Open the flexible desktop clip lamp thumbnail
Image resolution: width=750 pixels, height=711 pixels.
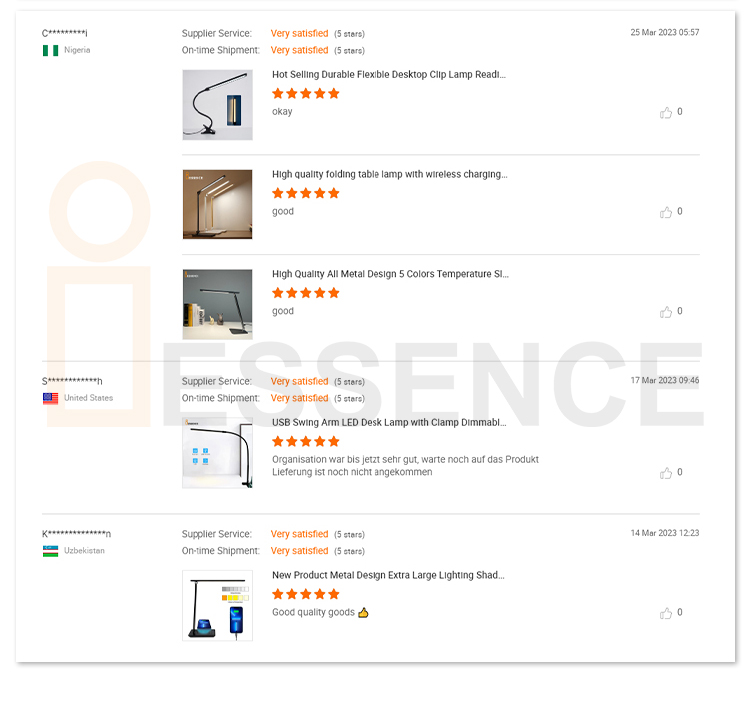click(217, 105)
